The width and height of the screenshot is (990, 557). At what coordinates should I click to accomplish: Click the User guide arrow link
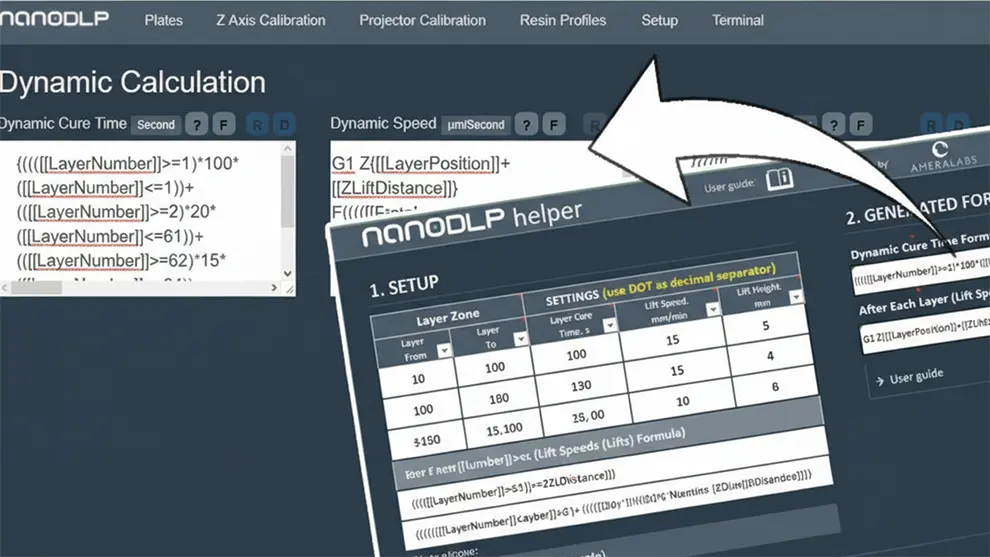(907, 377)
